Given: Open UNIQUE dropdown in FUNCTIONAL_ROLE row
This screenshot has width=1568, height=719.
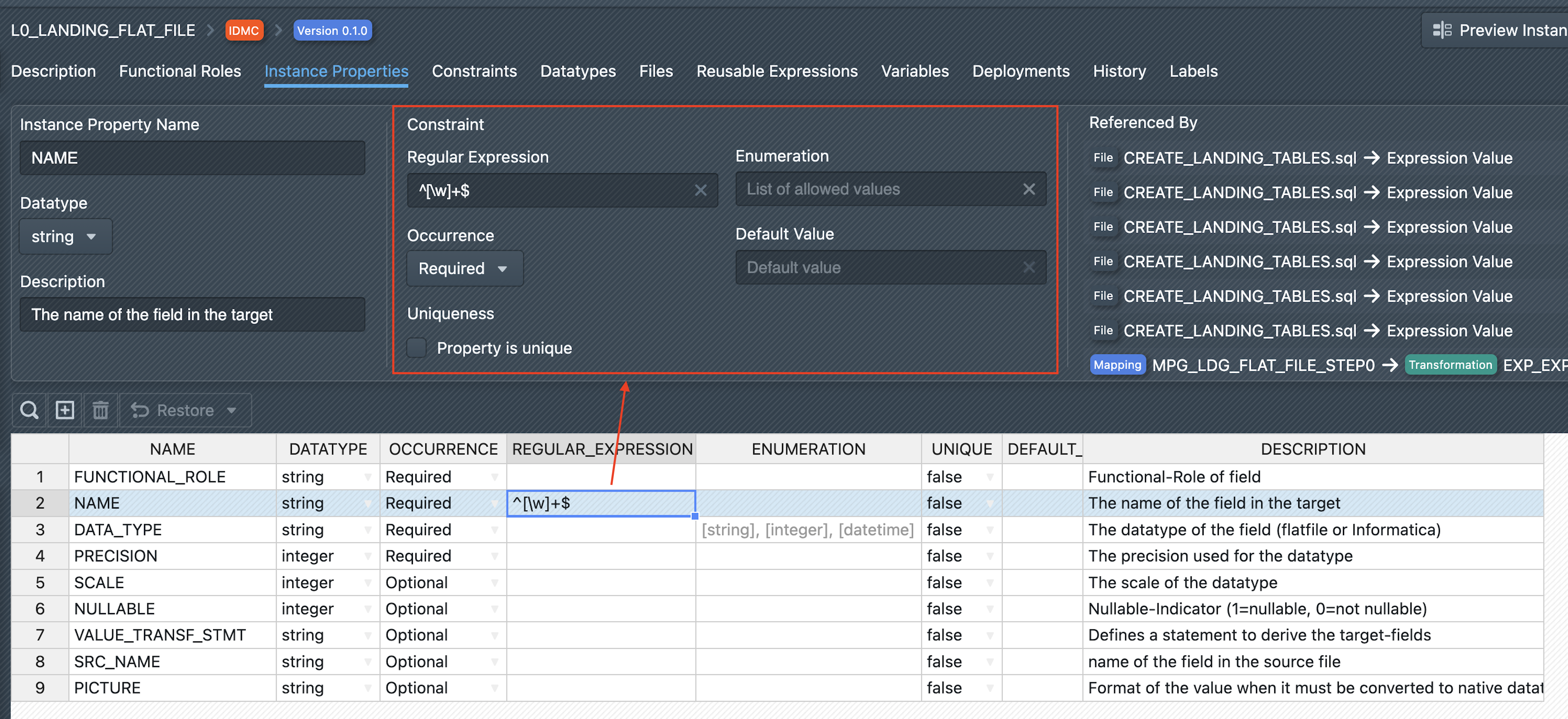Looking at the screenshot, I should pyautogui.click(x=990, y=477).
